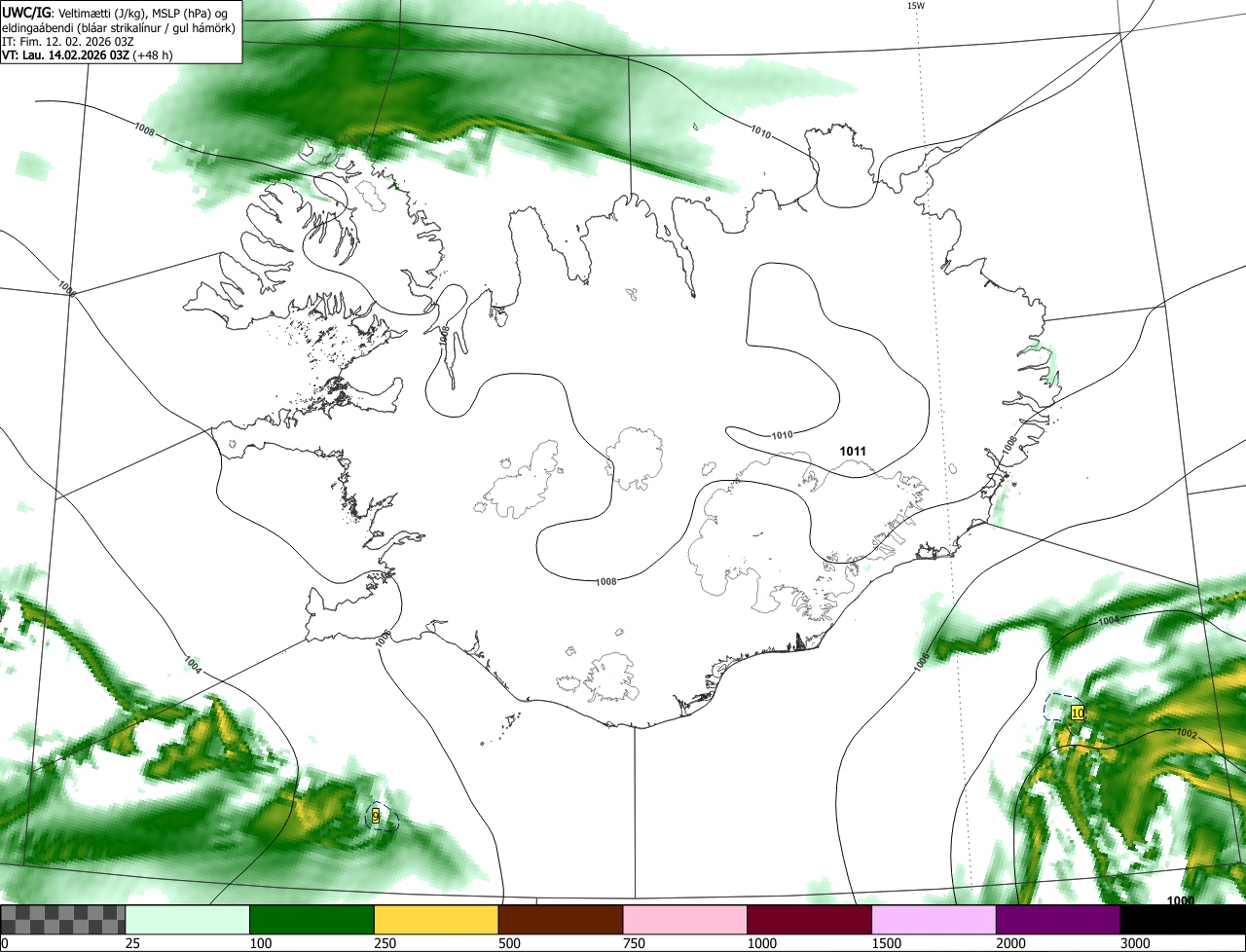Click the legend scale value 1500
This screenshot has height=952, width=1246.
coord(887,943)
